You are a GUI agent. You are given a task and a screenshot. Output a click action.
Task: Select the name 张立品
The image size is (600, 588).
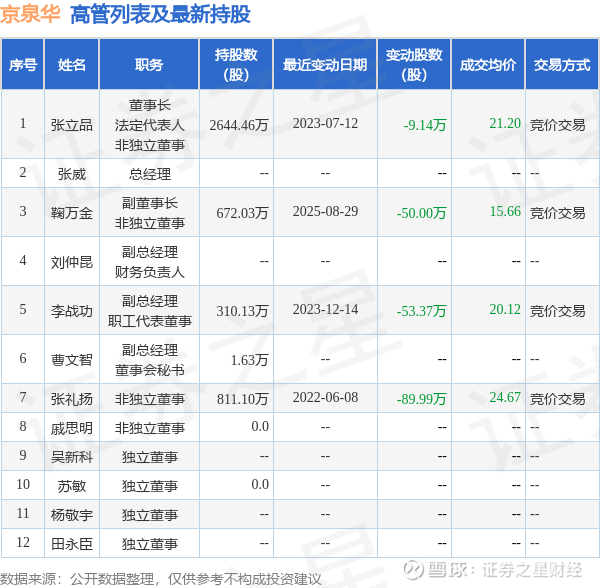(72, 125)
